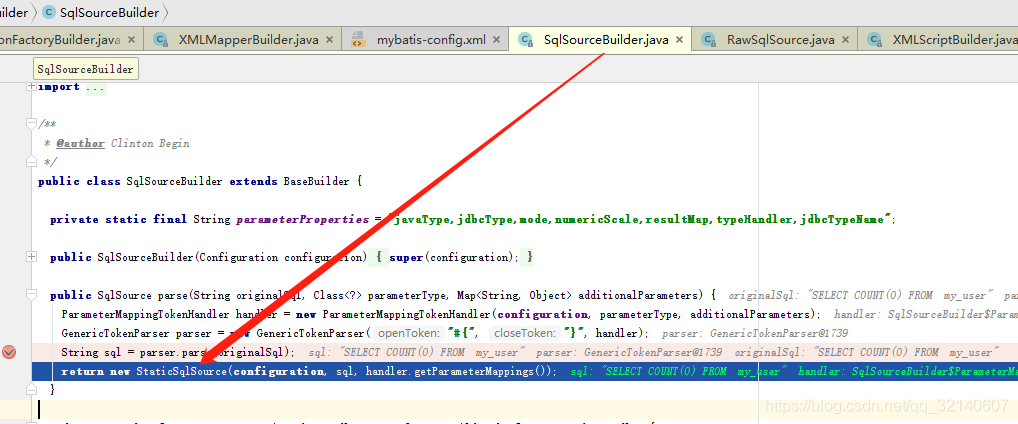
Task: Switch to the XMLMapperBuilder.java tab
Action: pos(249,40)
